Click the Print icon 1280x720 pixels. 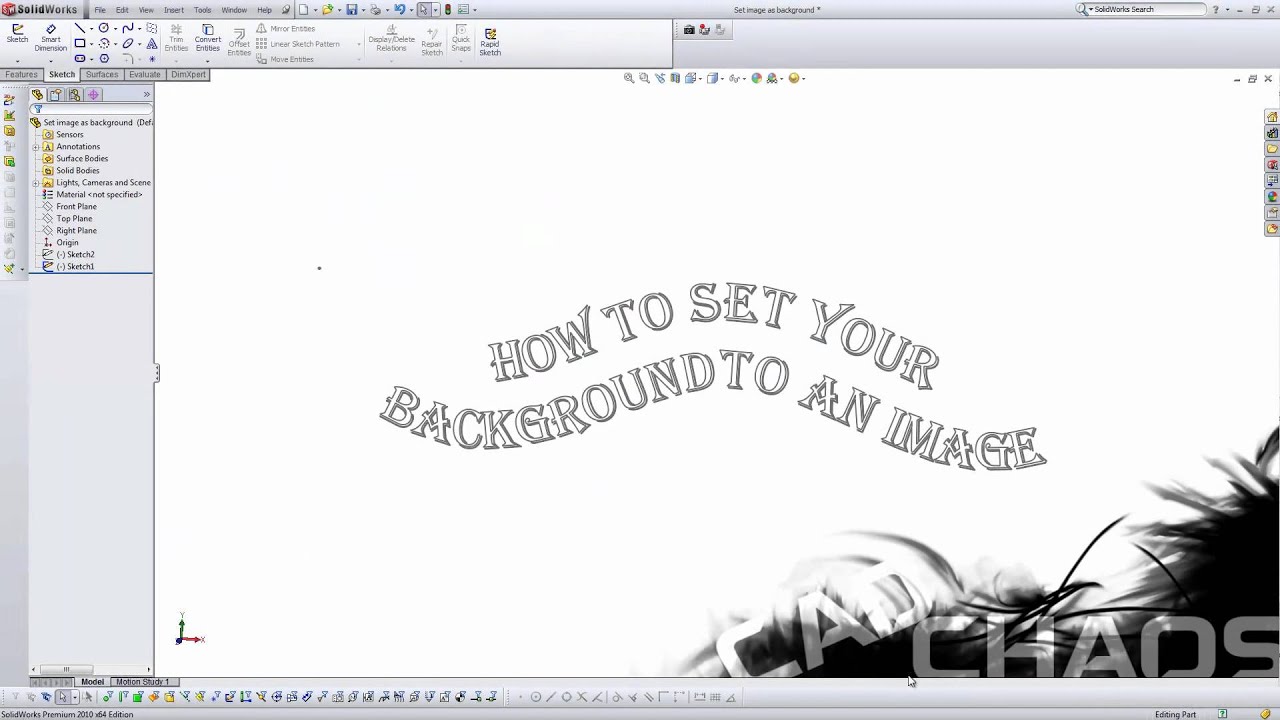[375, 10]
